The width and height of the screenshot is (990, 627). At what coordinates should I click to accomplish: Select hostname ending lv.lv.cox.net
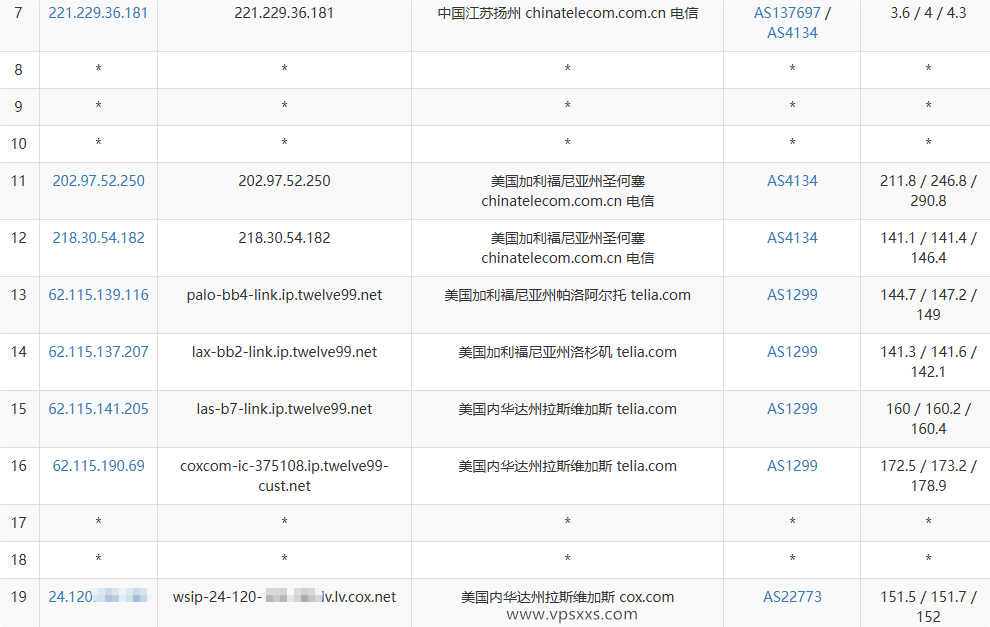284,597
